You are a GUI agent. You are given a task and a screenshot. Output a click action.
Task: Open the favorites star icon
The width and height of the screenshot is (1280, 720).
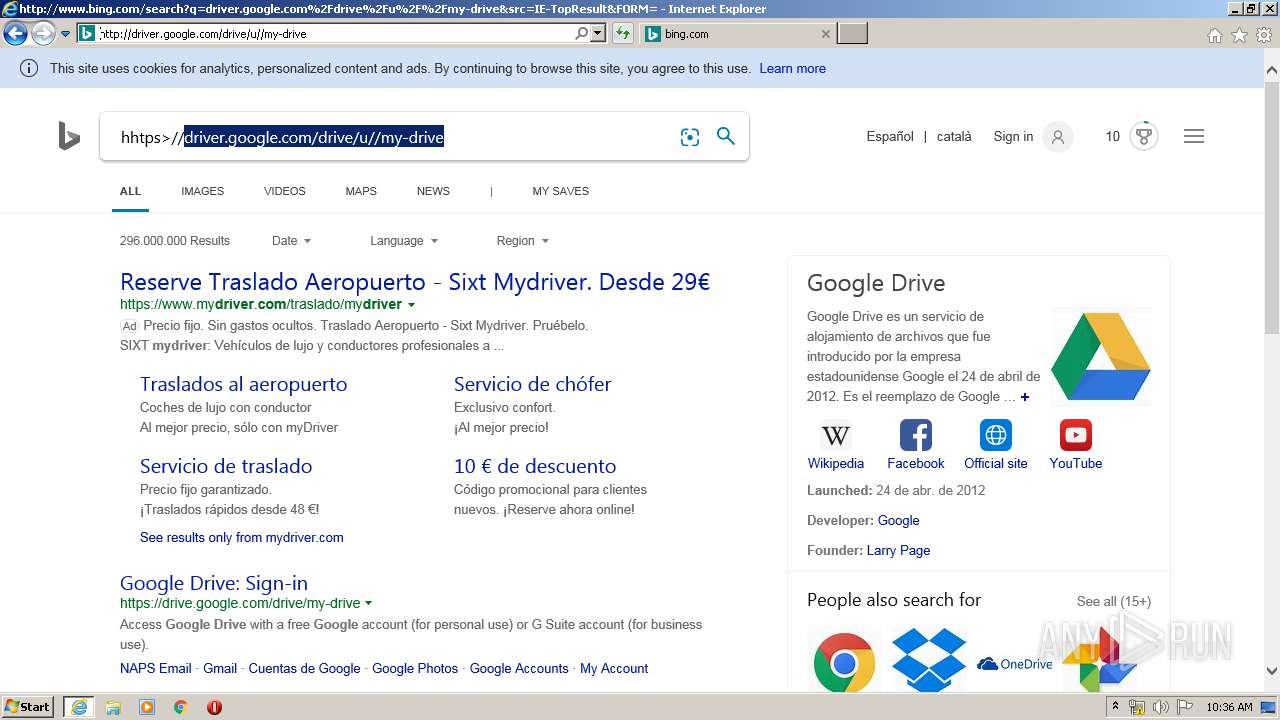(x=1239, y=35)
